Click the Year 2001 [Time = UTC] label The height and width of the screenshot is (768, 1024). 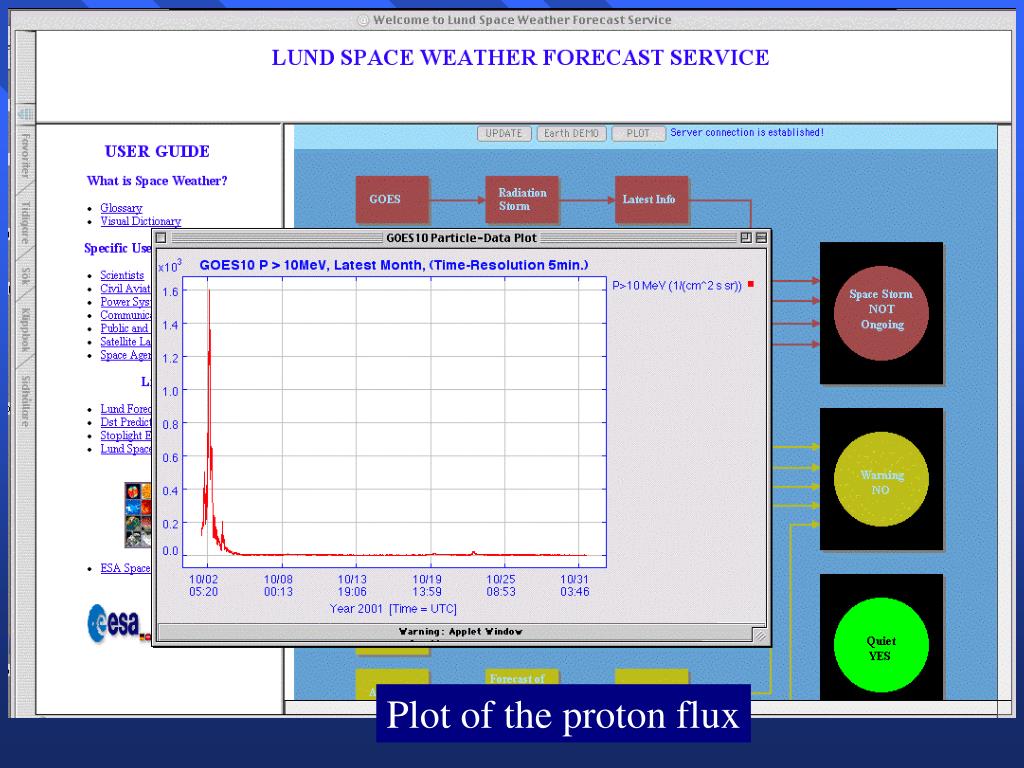[x=393, y=609]
